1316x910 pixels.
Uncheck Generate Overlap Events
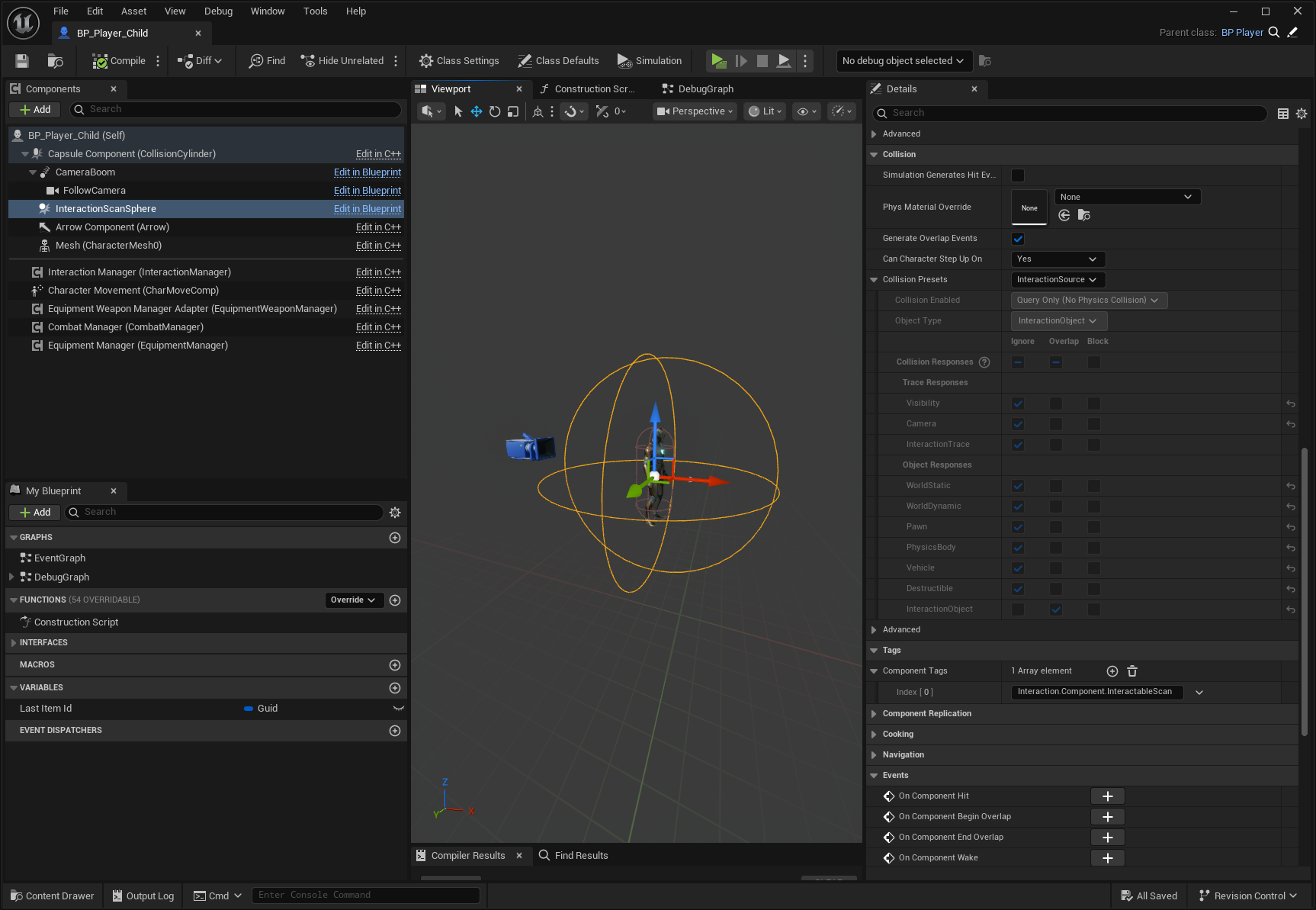pyautogui.click(x=1018, y=238)
